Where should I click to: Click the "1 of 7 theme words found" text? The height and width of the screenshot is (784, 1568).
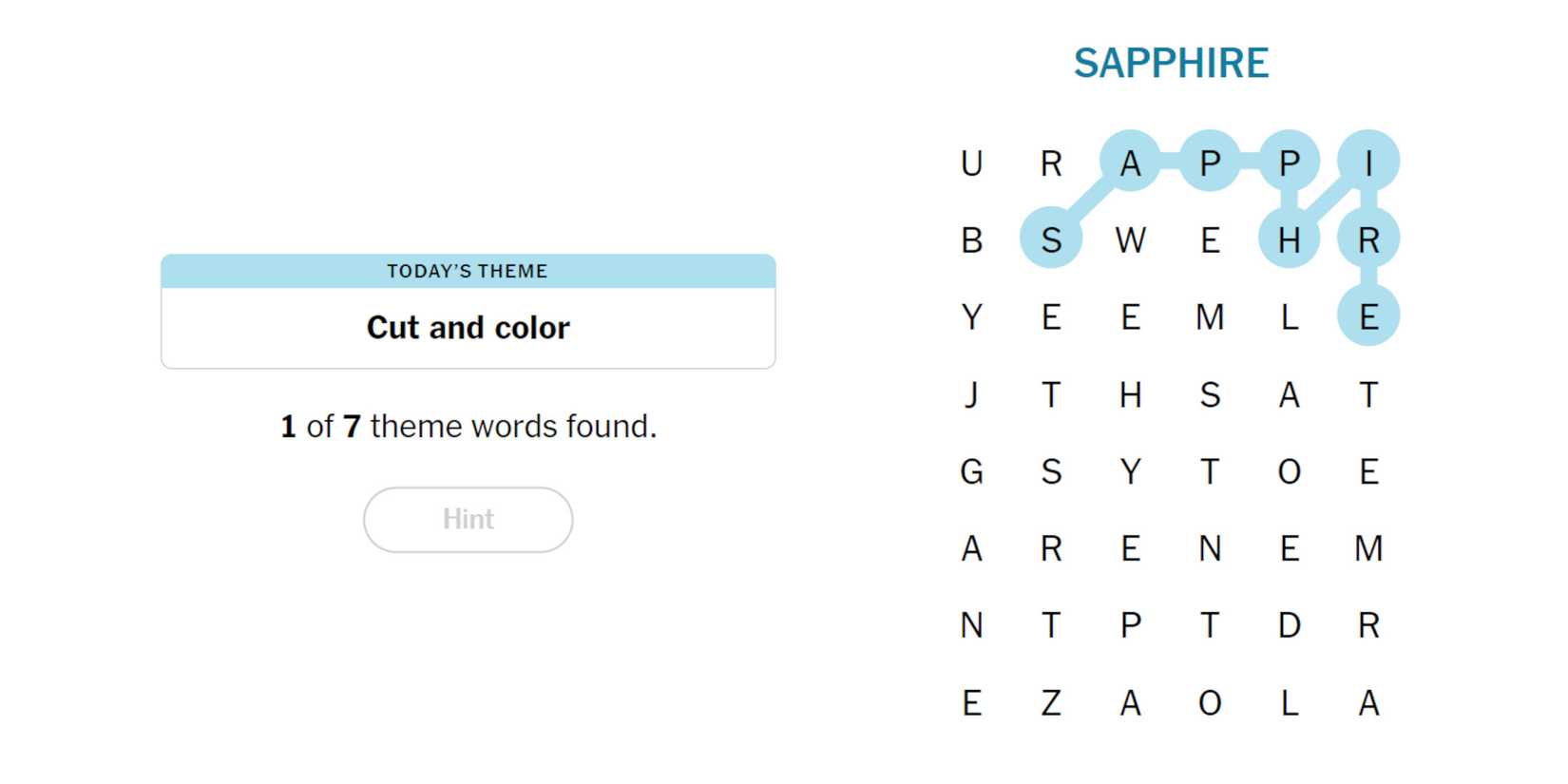coord(468,427)
